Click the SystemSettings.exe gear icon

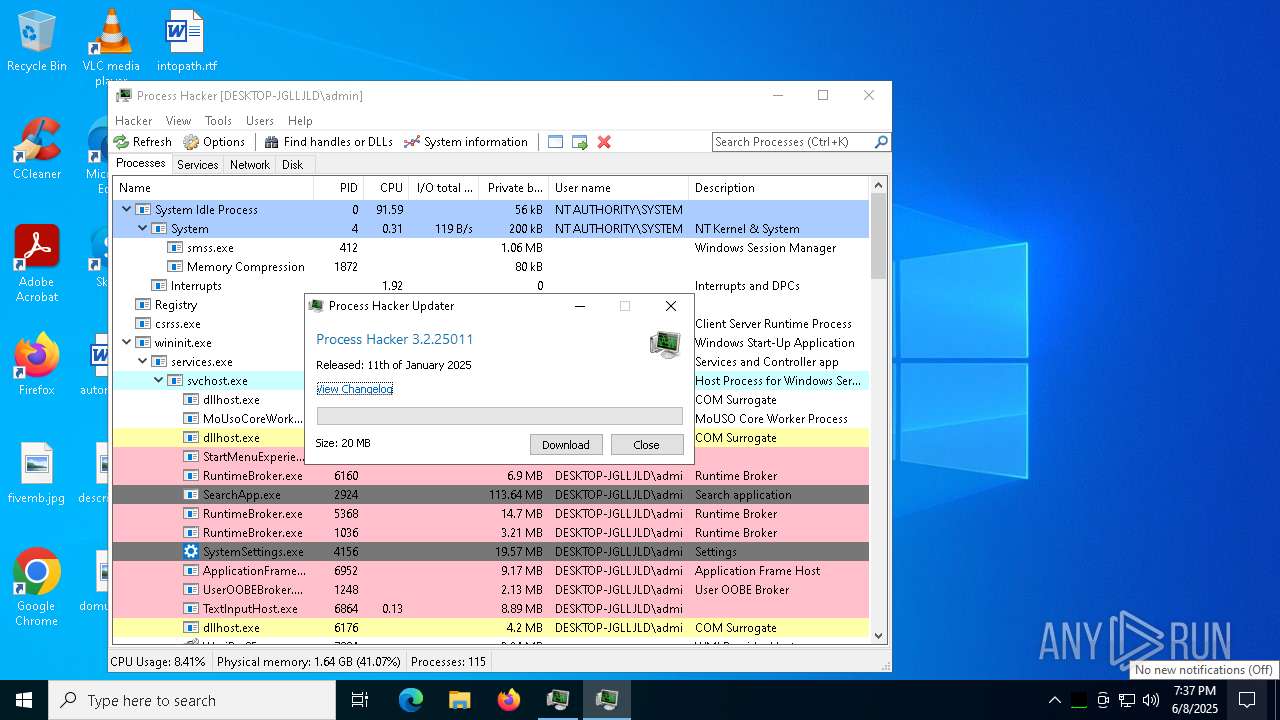[191, 552]
